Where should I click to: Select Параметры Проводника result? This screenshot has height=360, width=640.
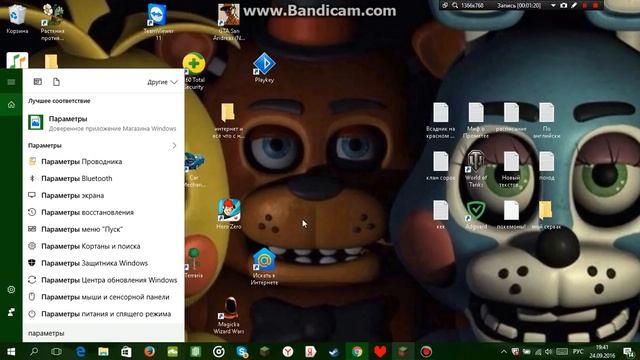(x=103, y=162)
